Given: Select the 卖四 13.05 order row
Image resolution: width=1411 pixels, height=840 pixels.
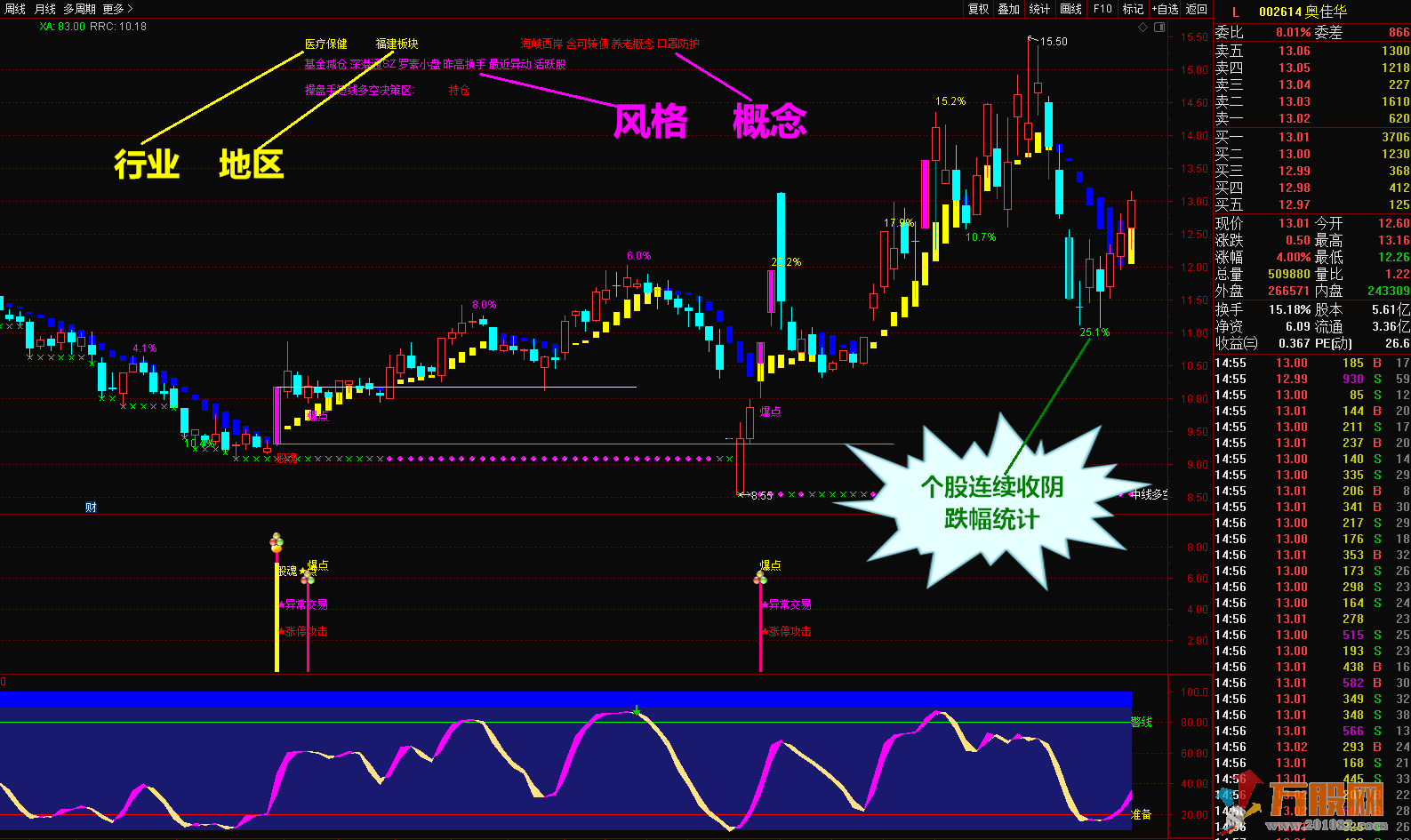Looking at the screenshot, I should (1312, 68).
